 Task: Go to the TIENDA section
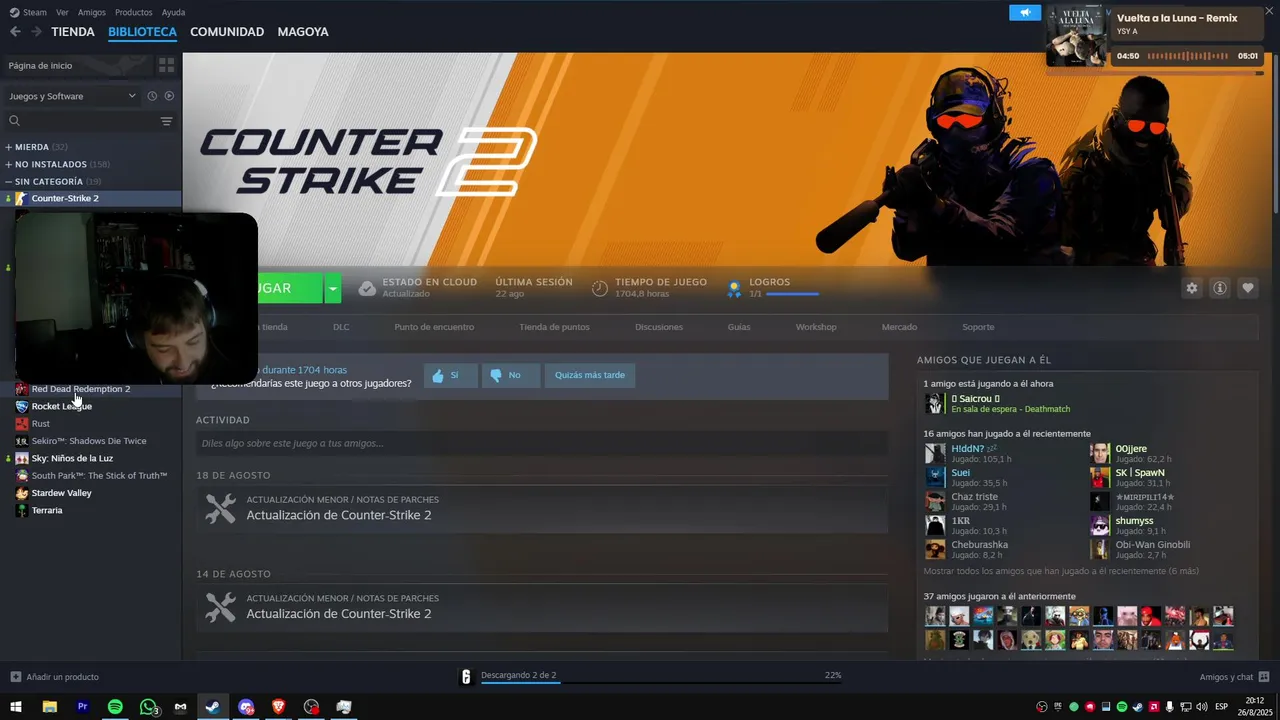[73, 32]
